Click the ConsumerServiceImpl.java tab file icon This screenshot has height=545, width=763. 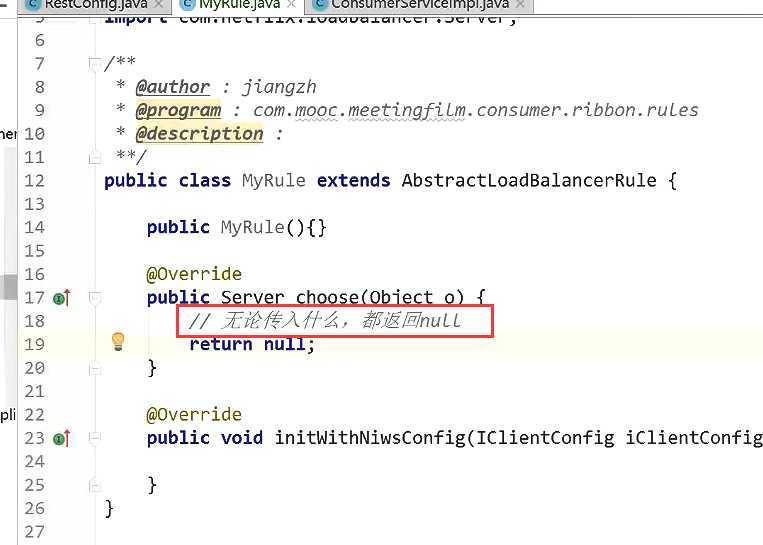[320, 5]
